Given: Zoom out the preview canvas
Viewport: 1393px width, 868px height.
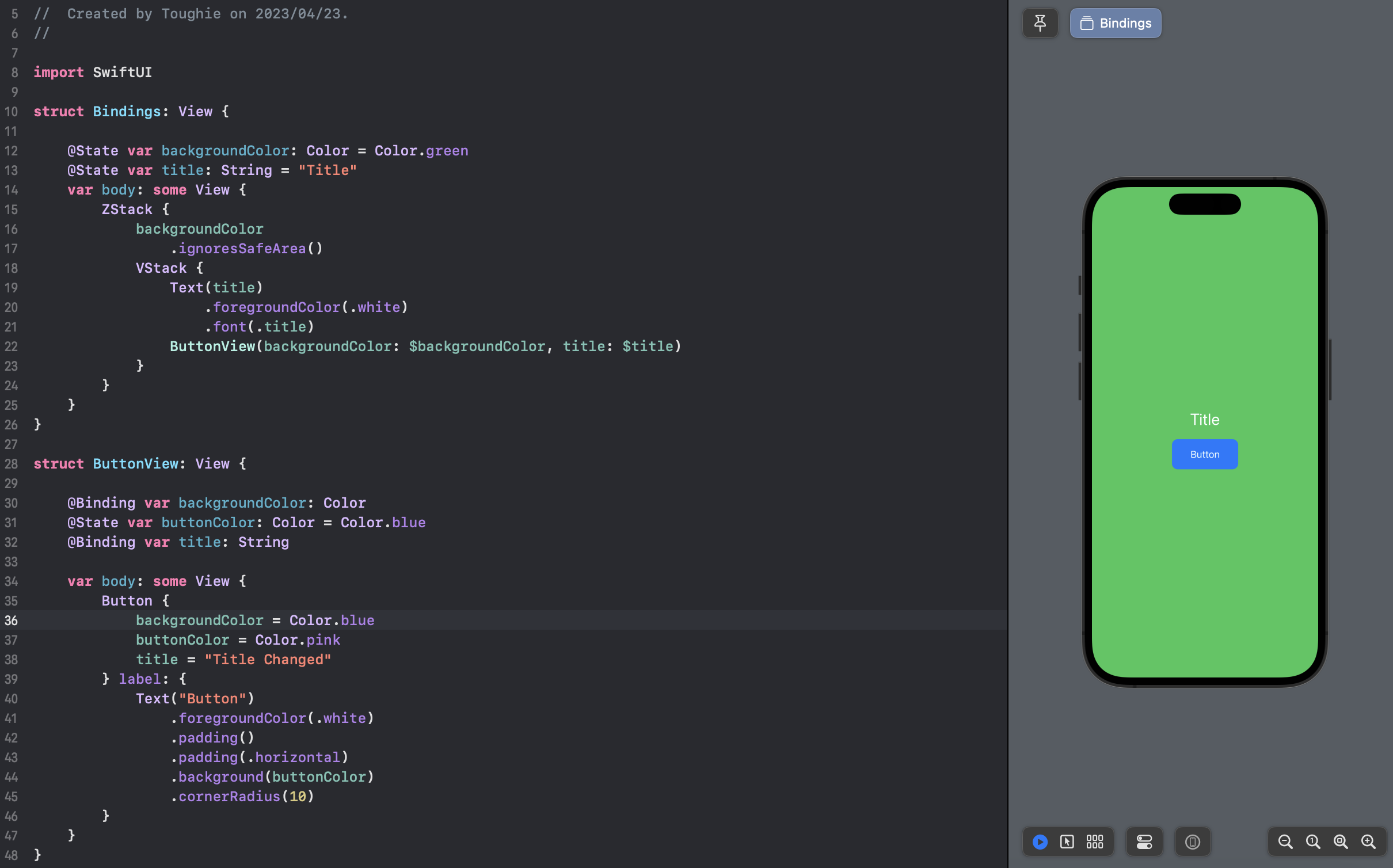Looking at the screenshot, I should point(1285,842).
